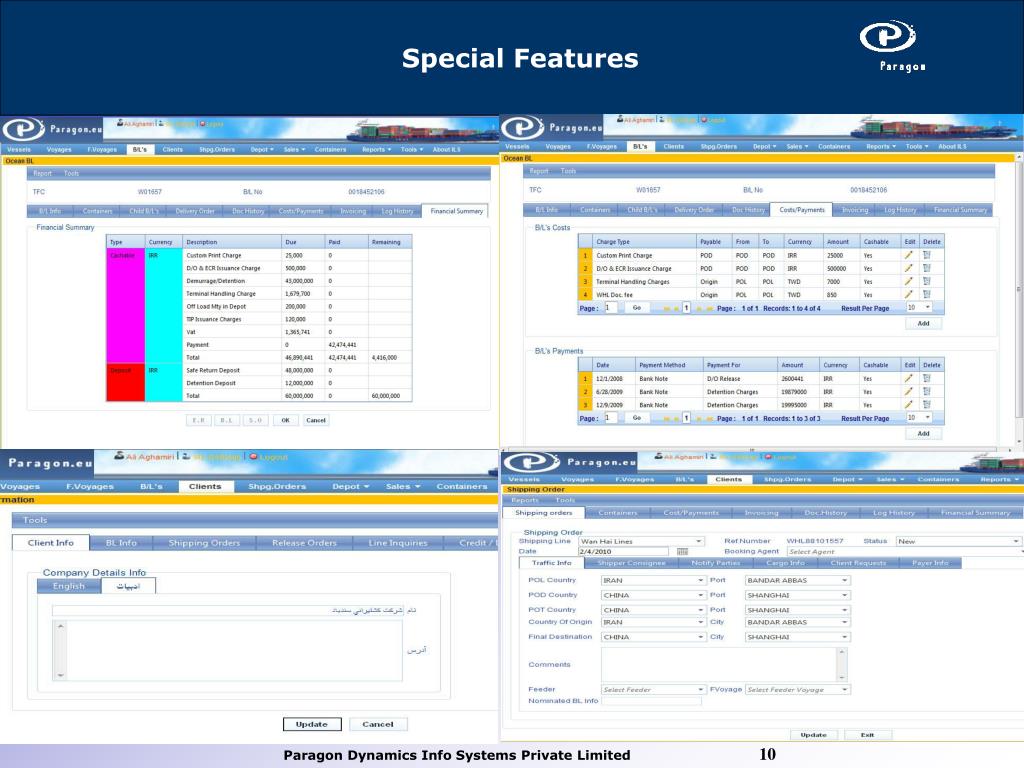Image resolution: width=1024 pixels, height=768 pixels.
Task: Open the Booking Agent Select Agent dropdown
Action: coord(904,552)
